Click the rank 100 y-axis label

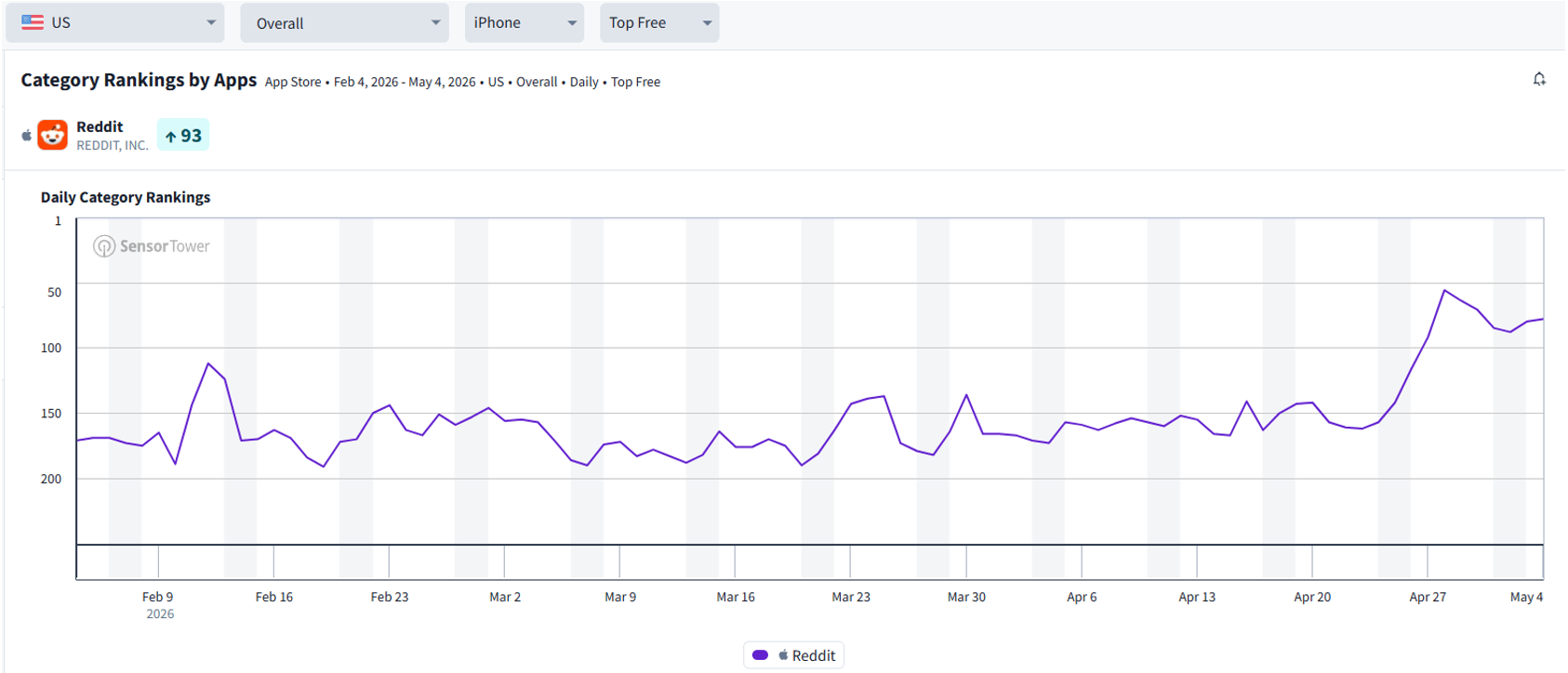51,348
